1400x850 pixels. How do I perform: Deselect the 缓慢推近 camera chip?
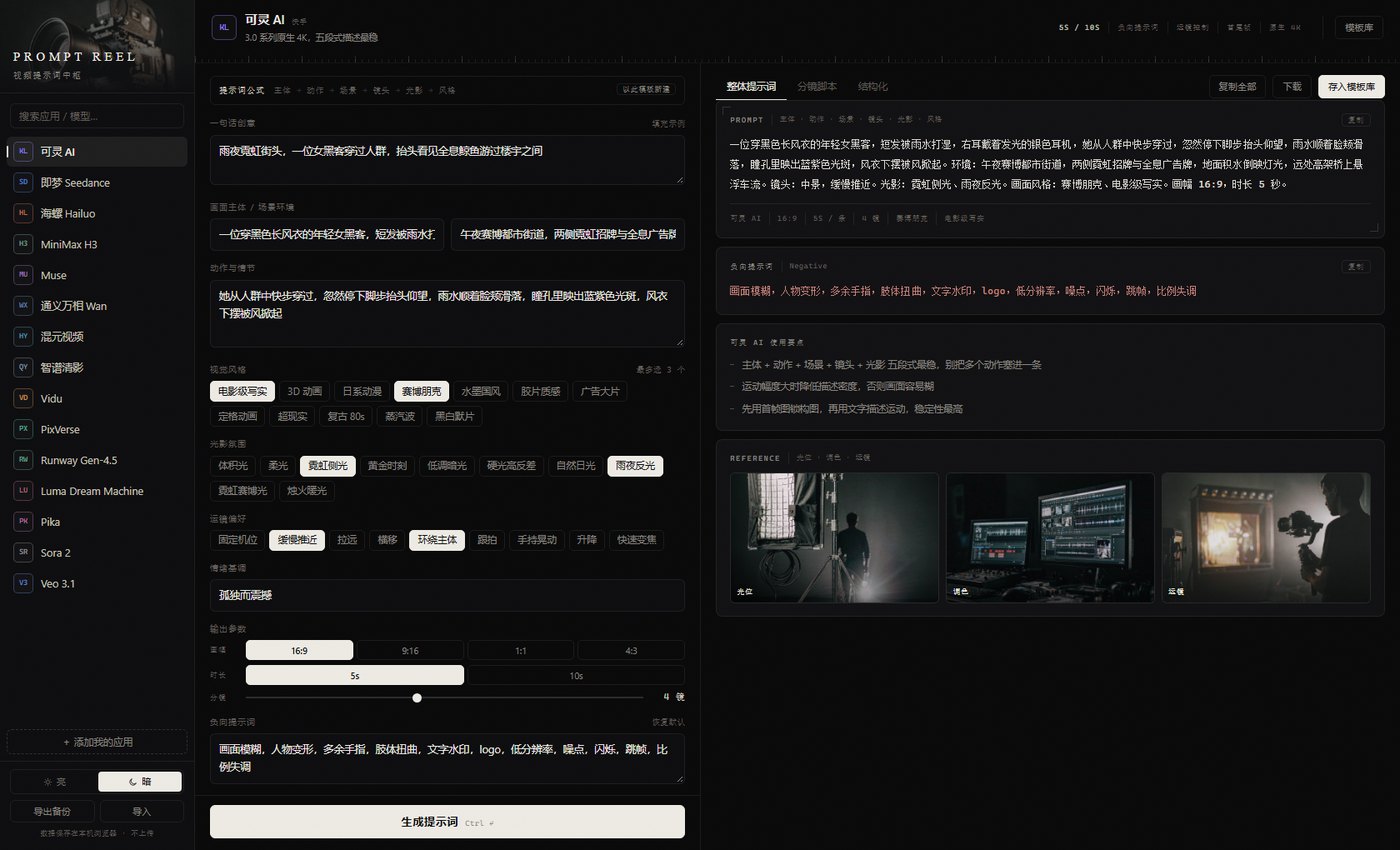pyautogui.click(x=297, y=540)
